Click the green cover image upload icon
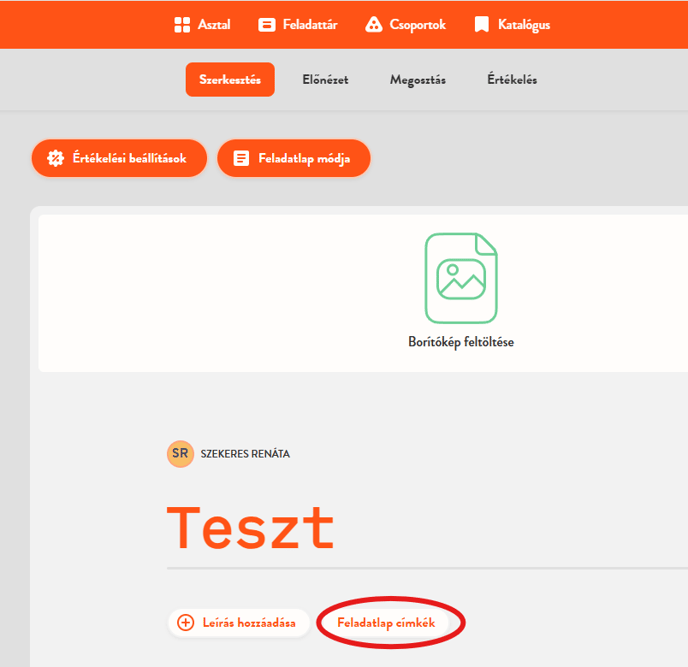Viewport: 688px width, 667px height. [x=460, y=278]
